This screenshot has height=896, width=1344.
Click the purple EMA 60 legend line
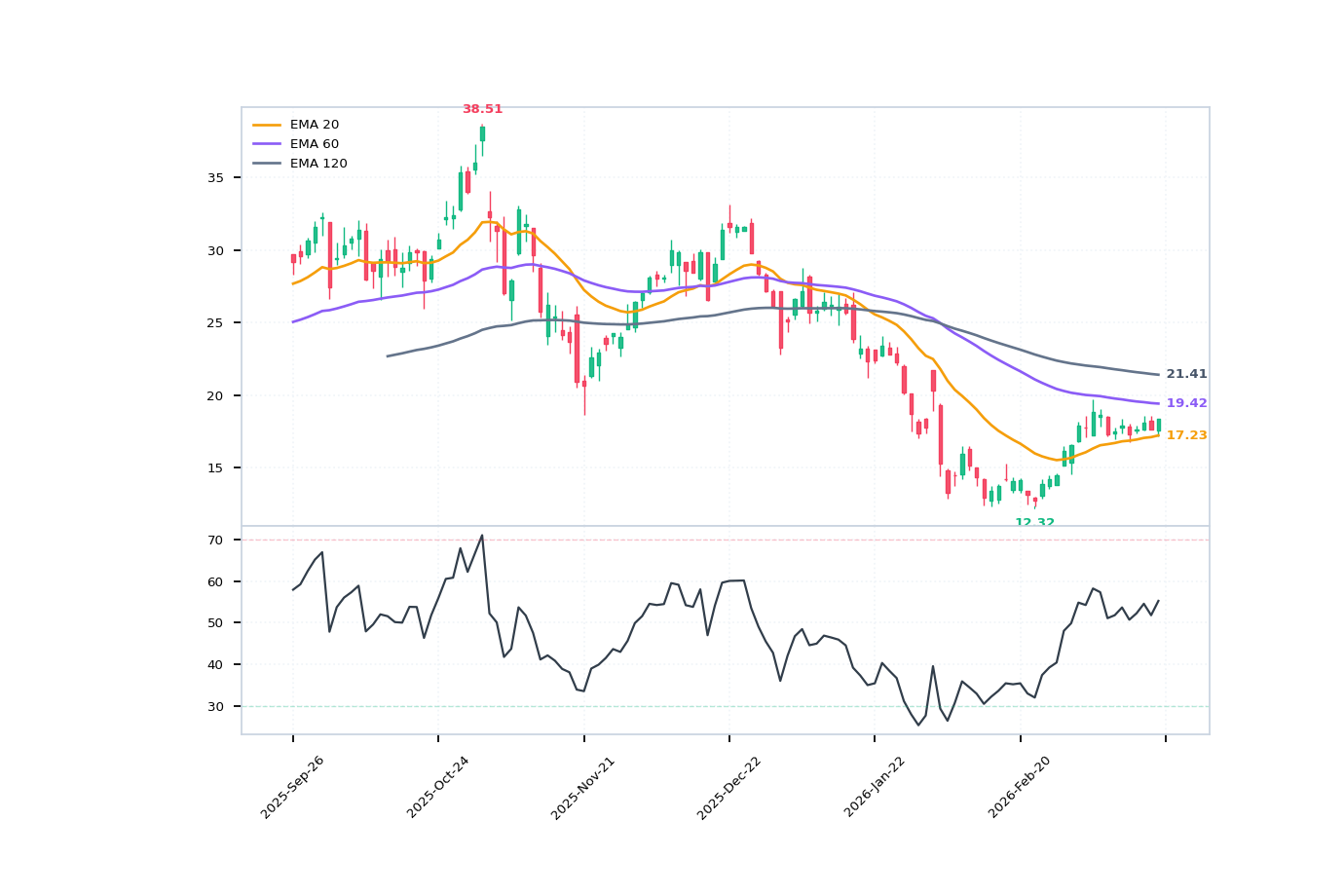[x=267, y=144]
